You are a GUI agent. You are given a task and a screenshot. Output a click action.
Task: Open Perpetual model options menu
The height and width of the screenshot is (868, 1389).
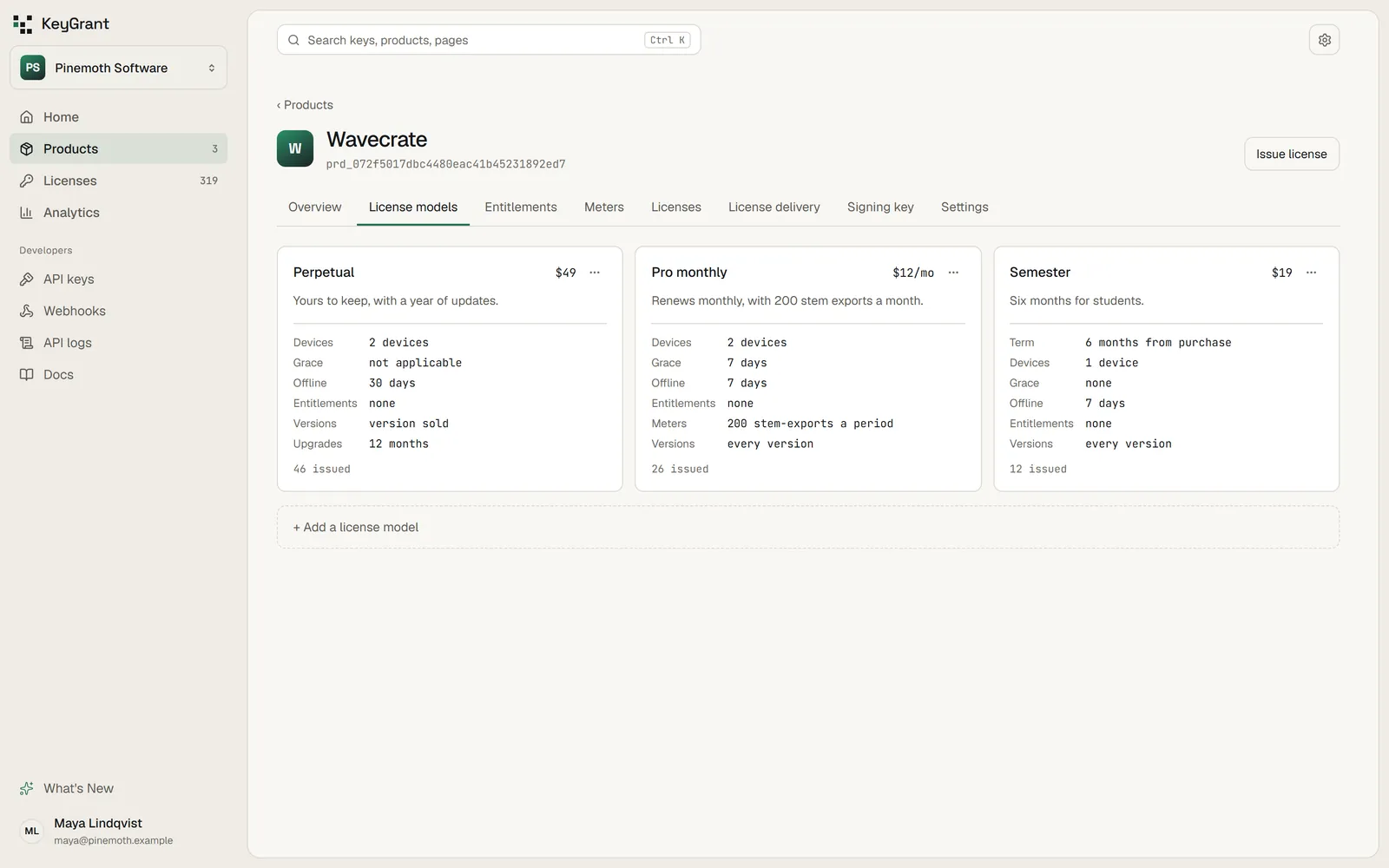595,273
